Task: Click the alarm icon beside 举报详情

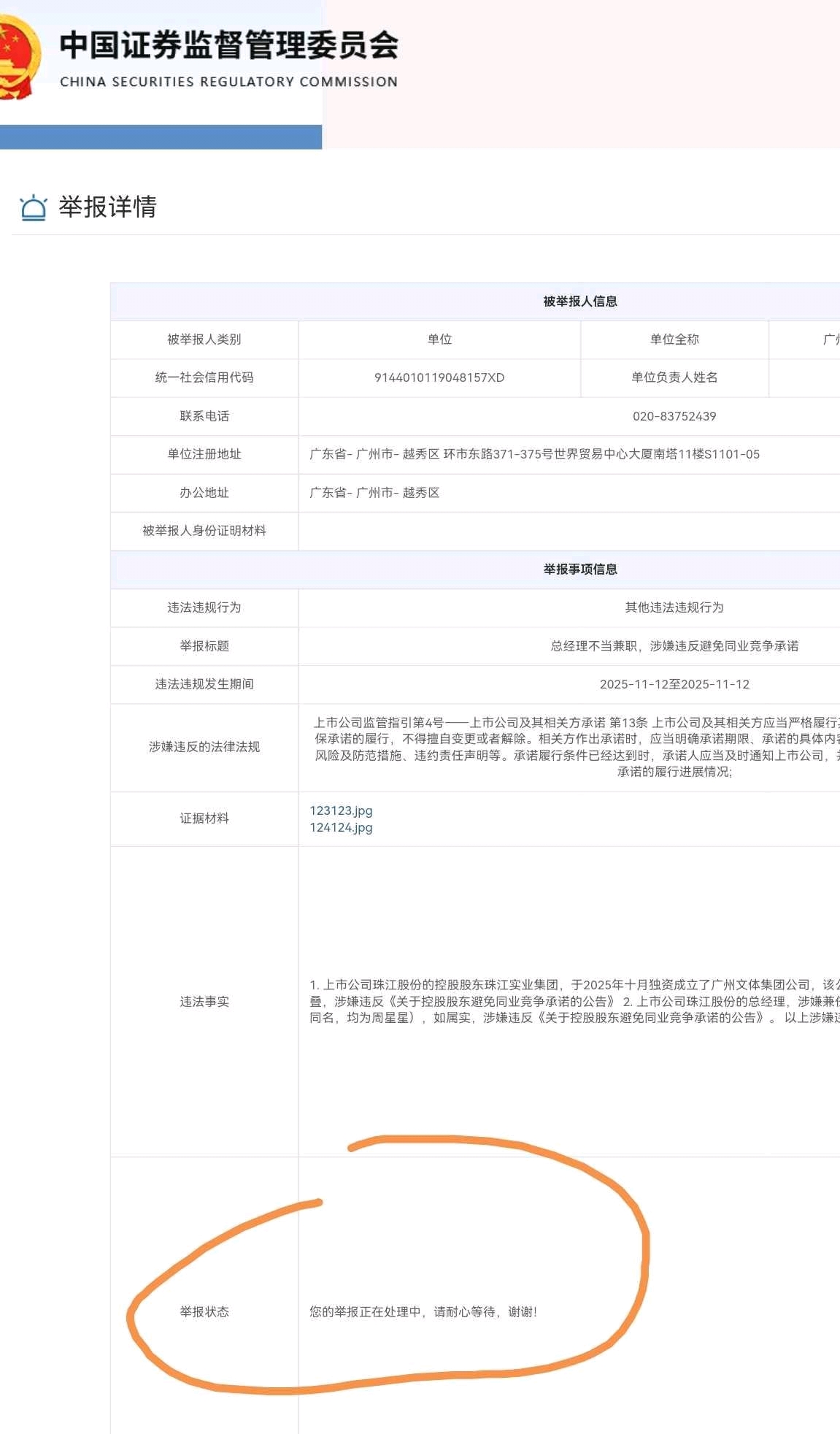Action: point(34,207)
